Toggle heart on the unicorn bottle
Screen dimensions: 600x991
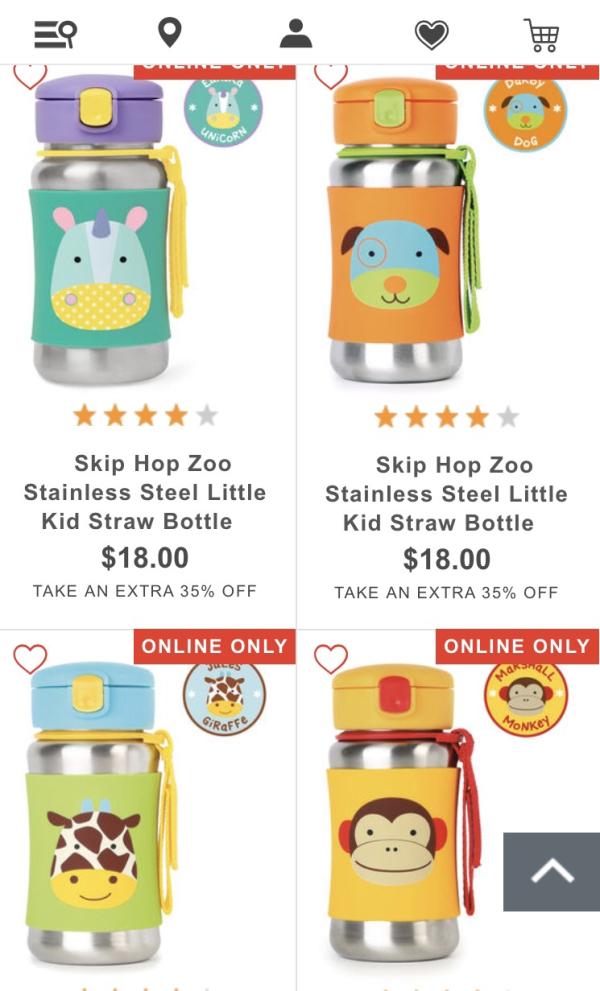click(30, 76)
